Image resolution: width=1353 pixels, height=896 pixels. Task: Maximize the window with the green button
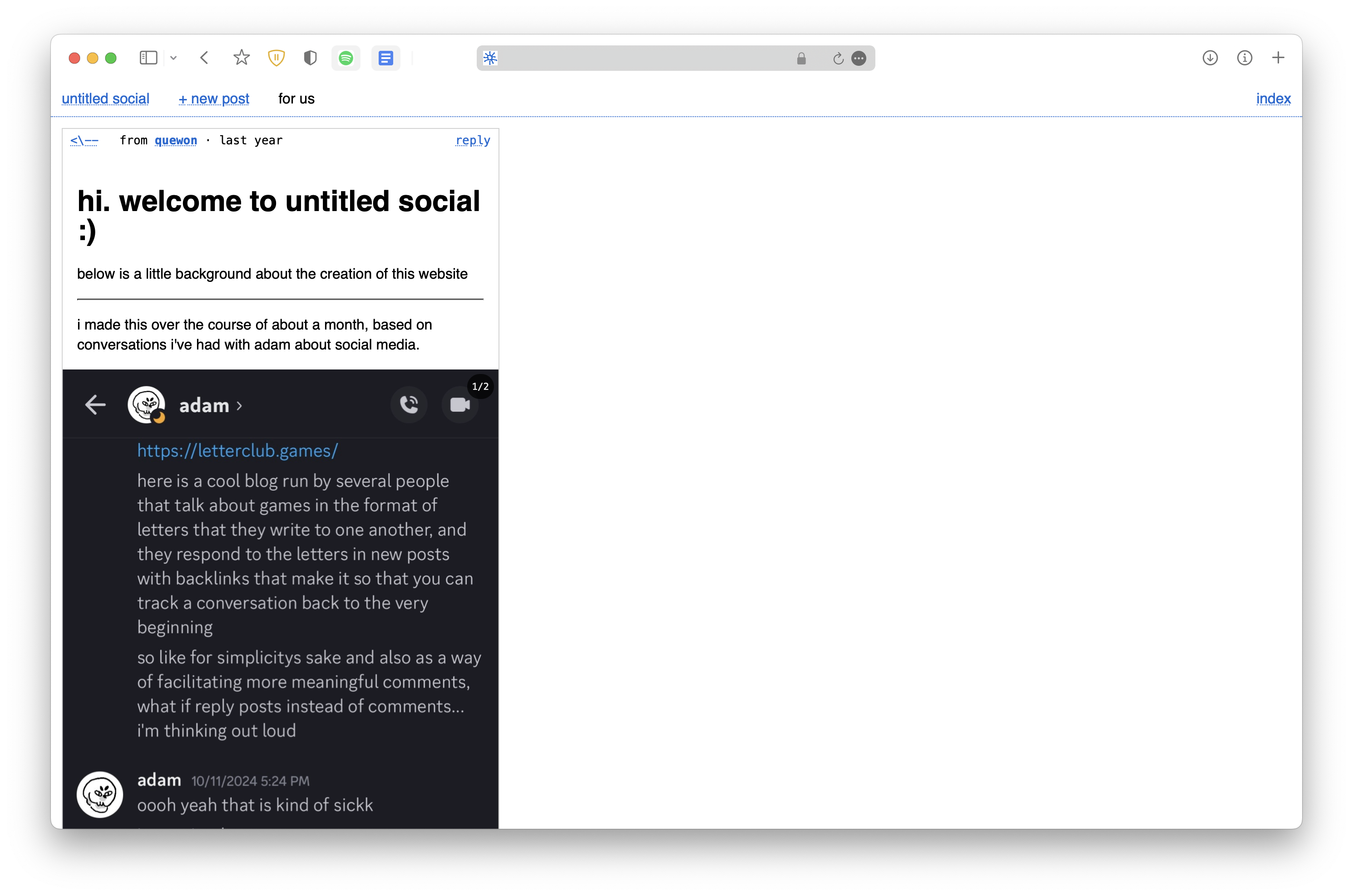[111, 58]
